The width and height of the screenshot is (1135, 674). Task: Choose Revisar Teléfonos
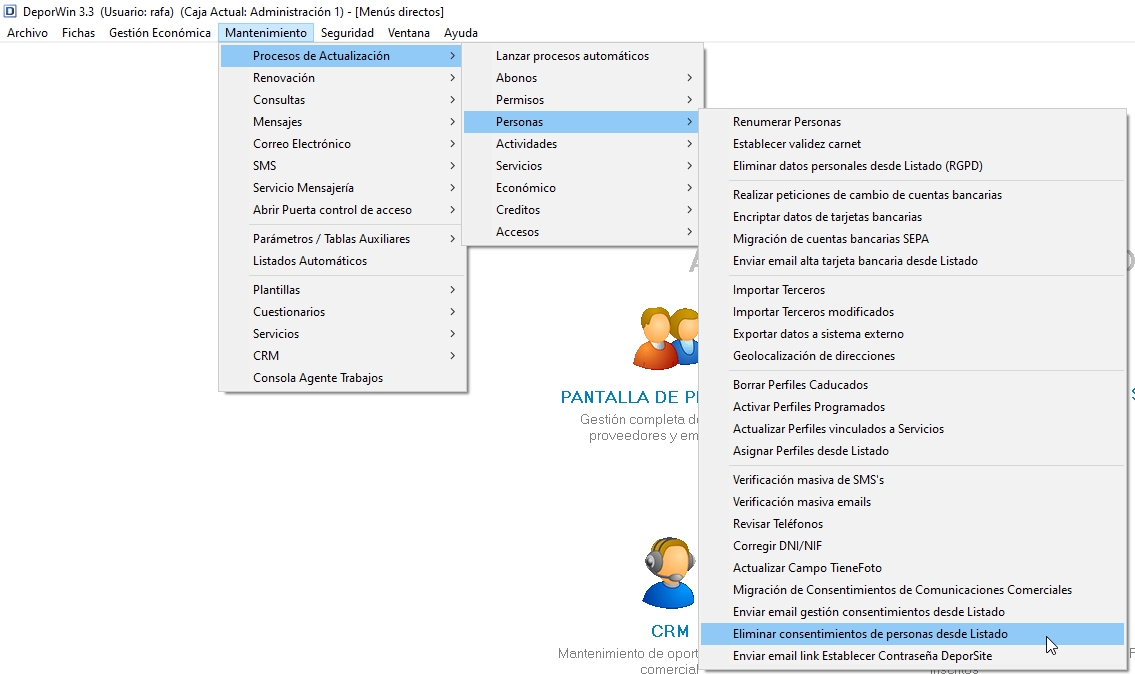click(x=912, y=524)
